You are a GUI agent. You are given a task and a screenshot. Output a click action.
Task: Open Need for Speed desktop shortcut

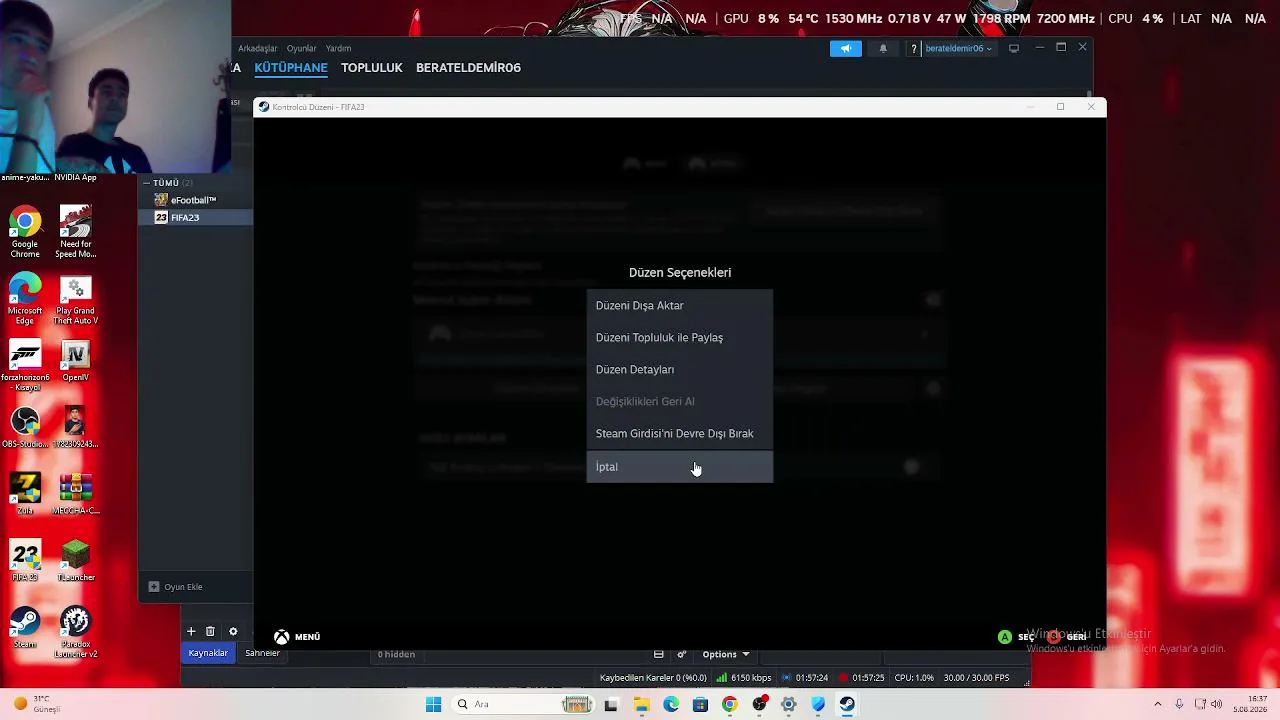(x=75, y=232)
